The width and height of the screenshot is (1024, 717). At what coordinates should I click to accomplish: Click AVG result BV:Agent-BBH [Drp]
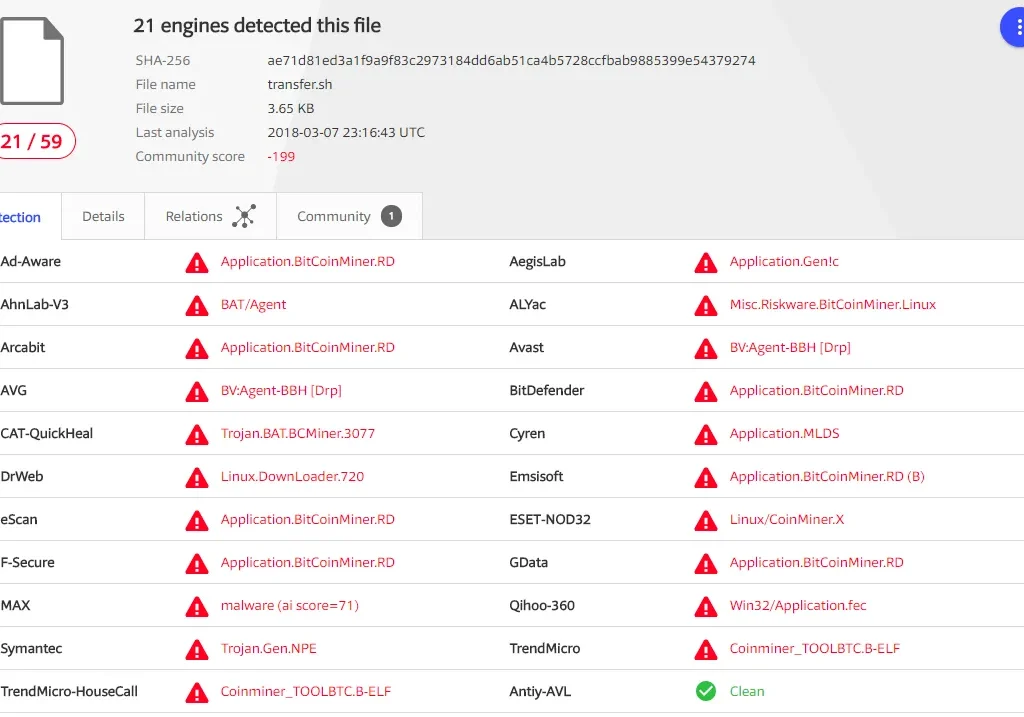click(281, 390)
